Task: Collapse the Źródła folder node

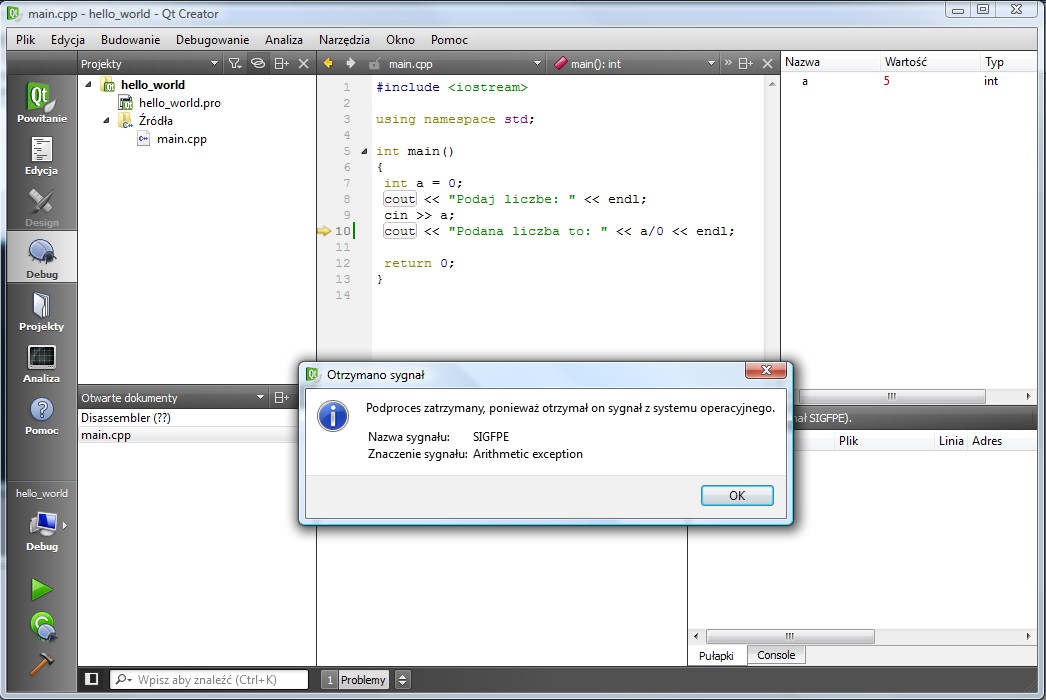Action: click(106, 121)
